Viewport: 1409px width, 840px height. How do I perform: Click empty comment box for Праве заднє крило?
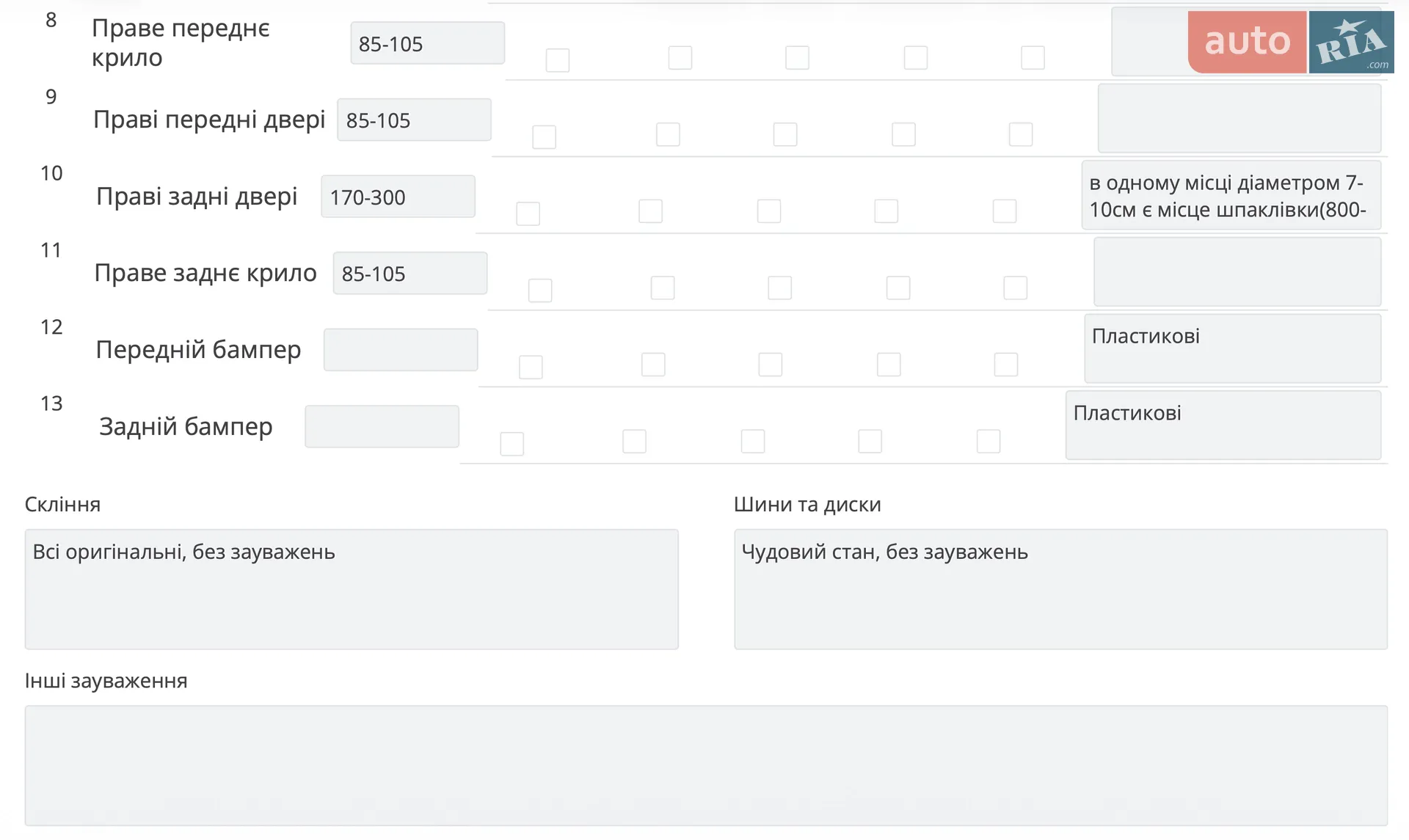point(1237,271)
